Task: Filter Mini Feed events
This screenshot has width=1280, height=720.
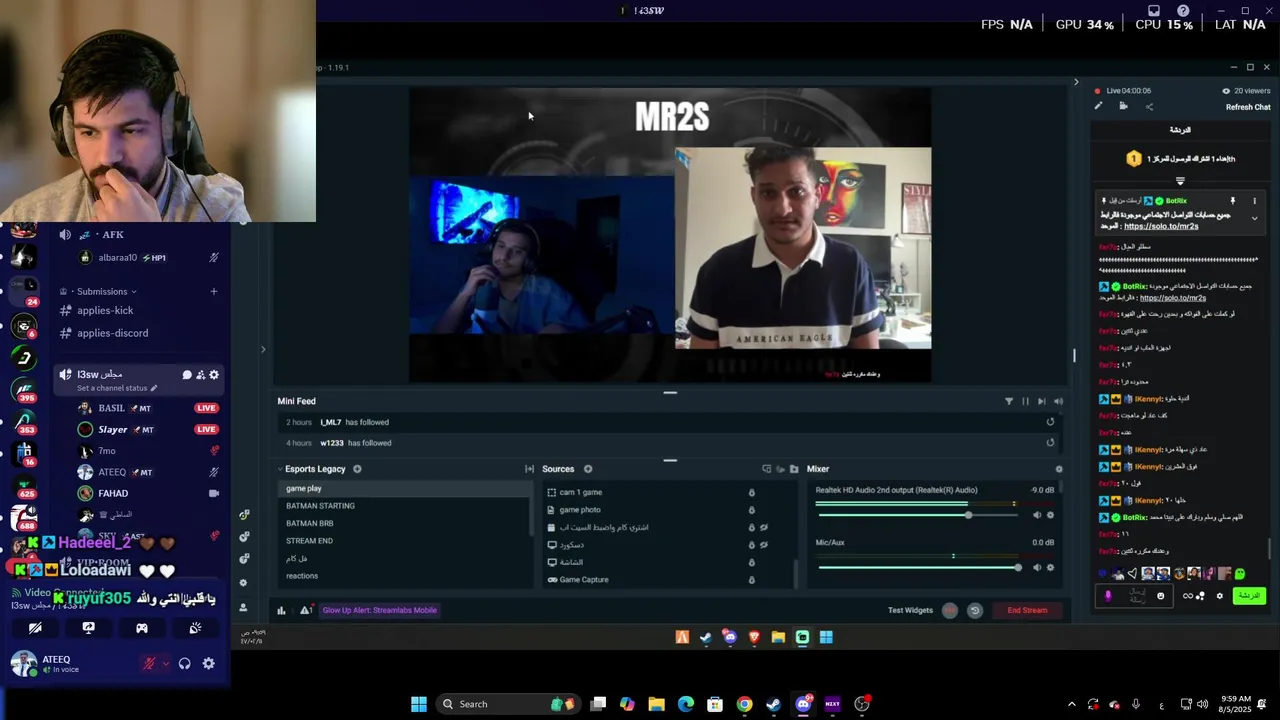Action: coord(1008,401)
